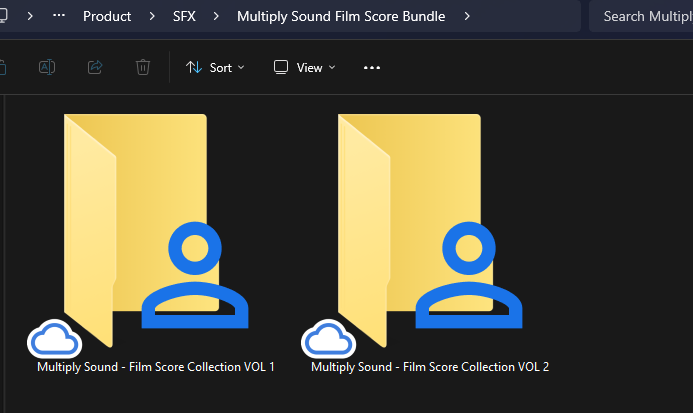Screen dimensions: 693x413
Task: Click the Multiply Sound Film Score Bundle breadcrumb
Action: tap(341, 16)
